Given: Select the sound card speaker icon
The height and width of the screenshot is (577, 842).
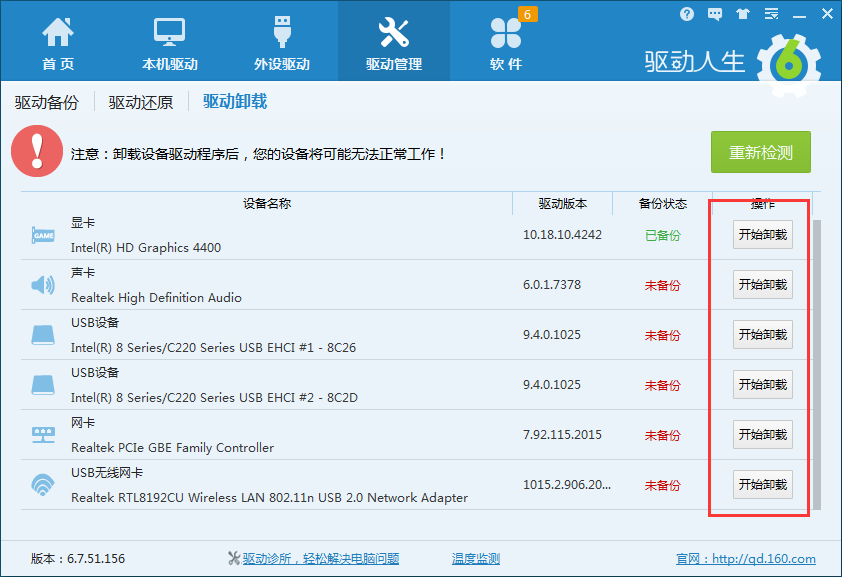Looking at the screenshot, I should pyautogui.click(x=41, y=284).
